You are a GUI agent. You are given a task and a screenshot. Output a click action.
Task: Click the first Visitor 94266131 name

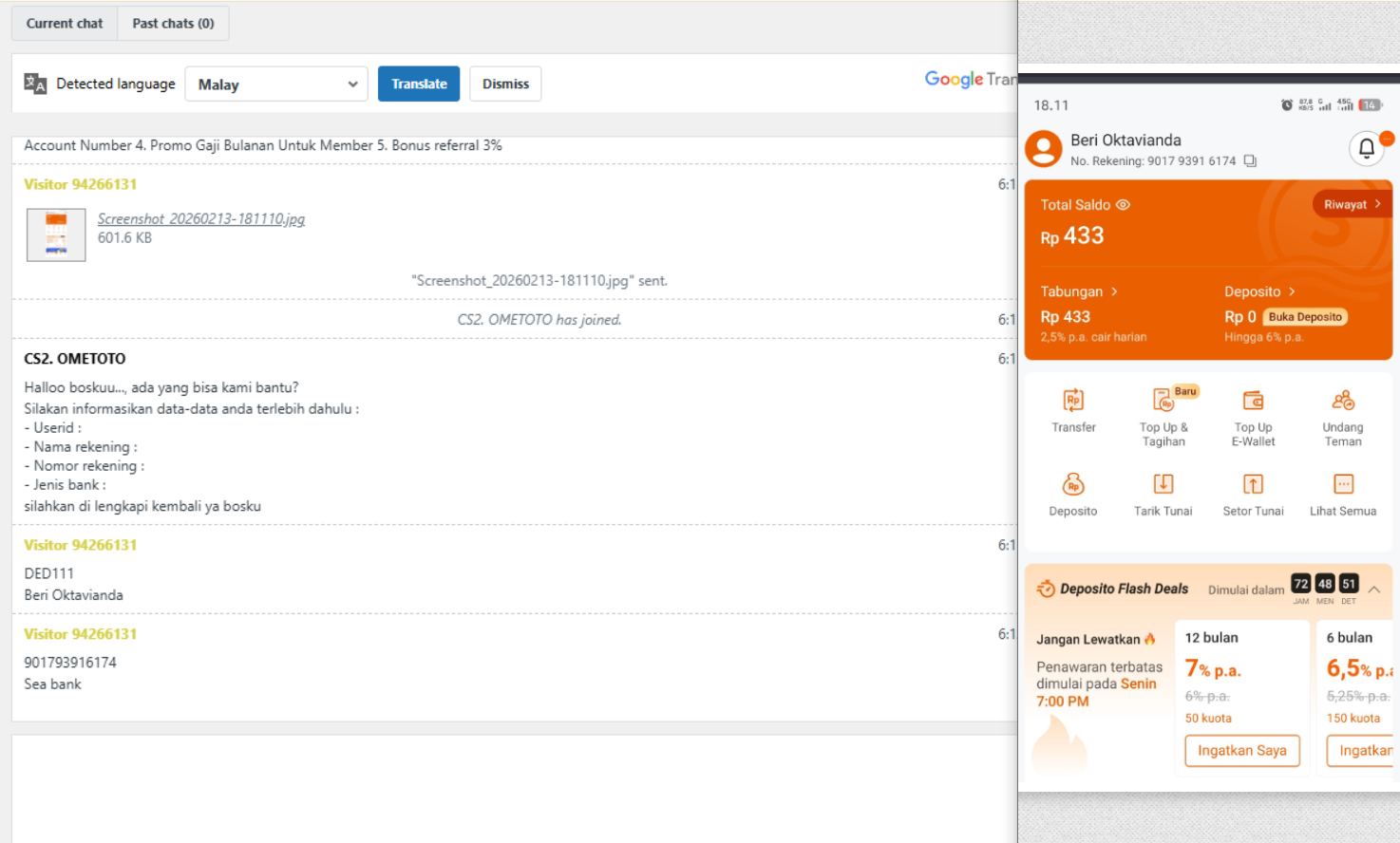pos(81,184)
